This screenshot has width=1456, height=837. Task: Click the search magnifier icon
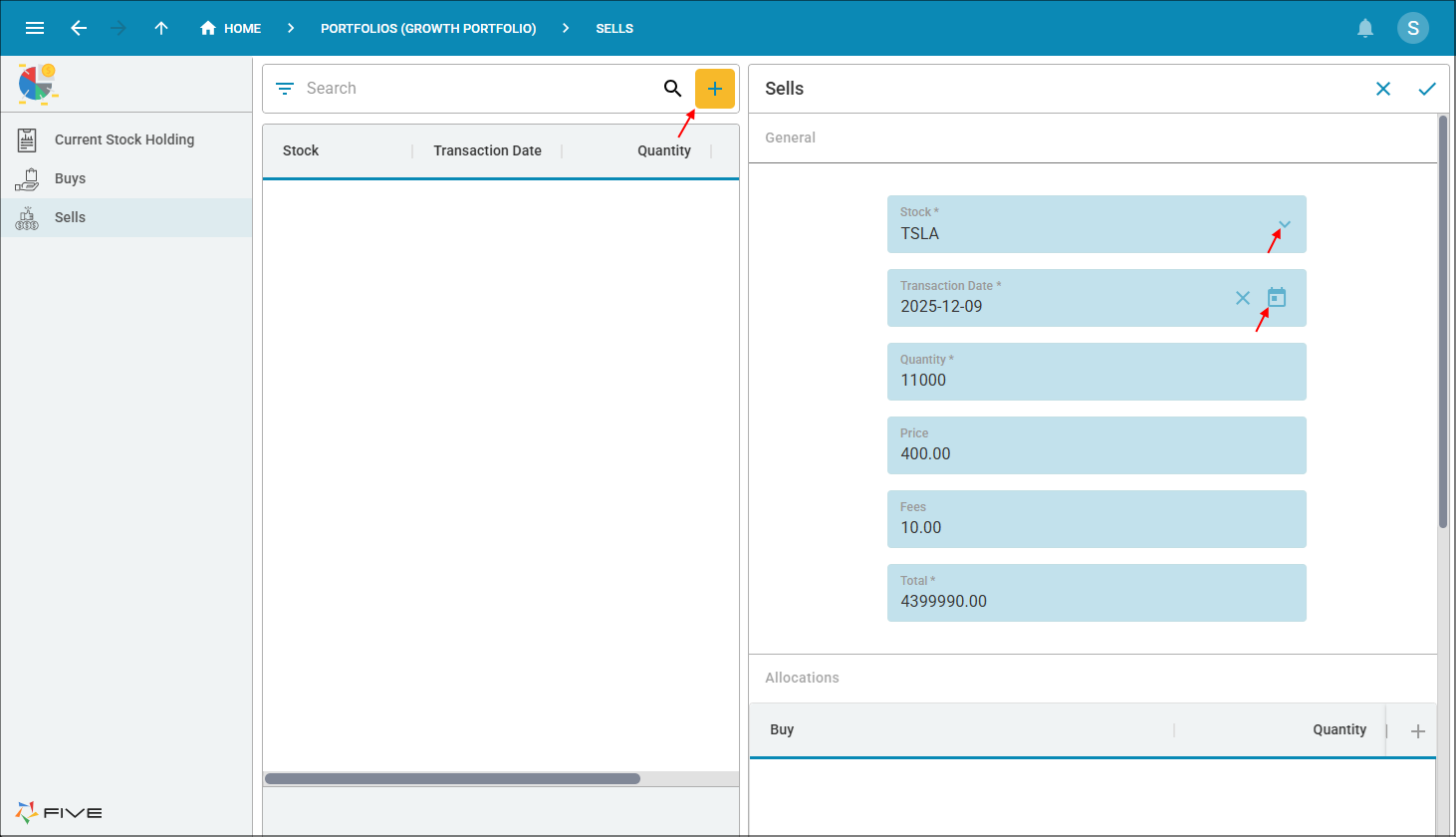[x=672, y=89]
